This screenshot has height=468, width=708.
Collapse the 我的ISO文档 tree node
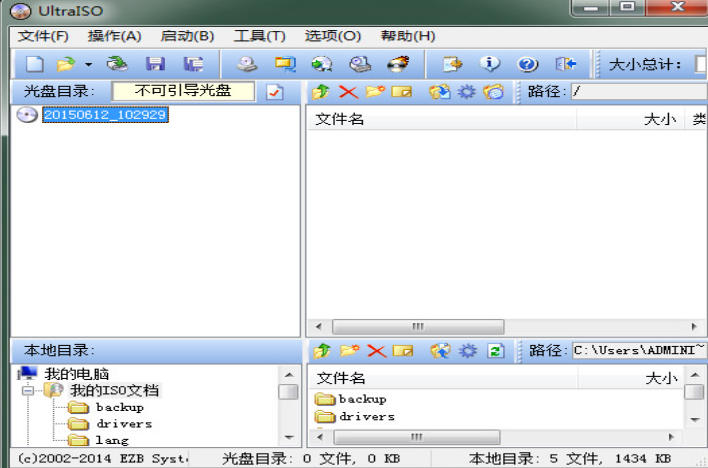click(28, 390)
